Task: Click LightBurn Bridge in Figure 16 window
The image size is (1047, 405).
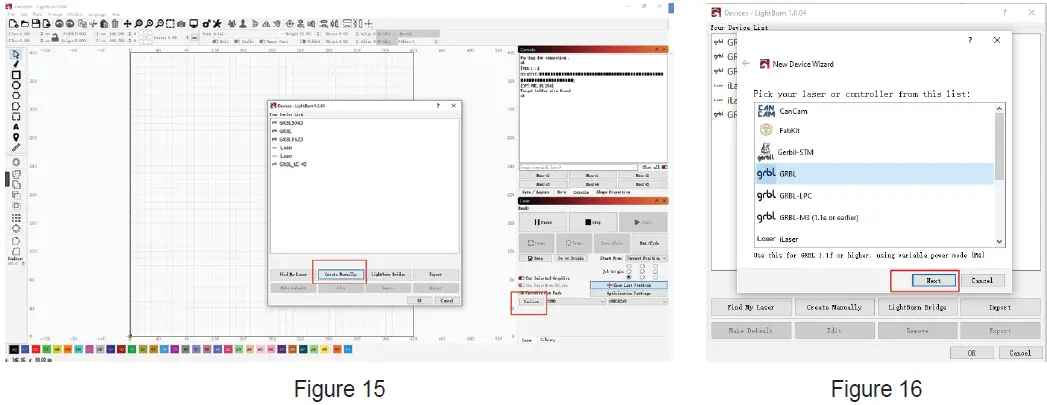Action: (x=916, y=308)
